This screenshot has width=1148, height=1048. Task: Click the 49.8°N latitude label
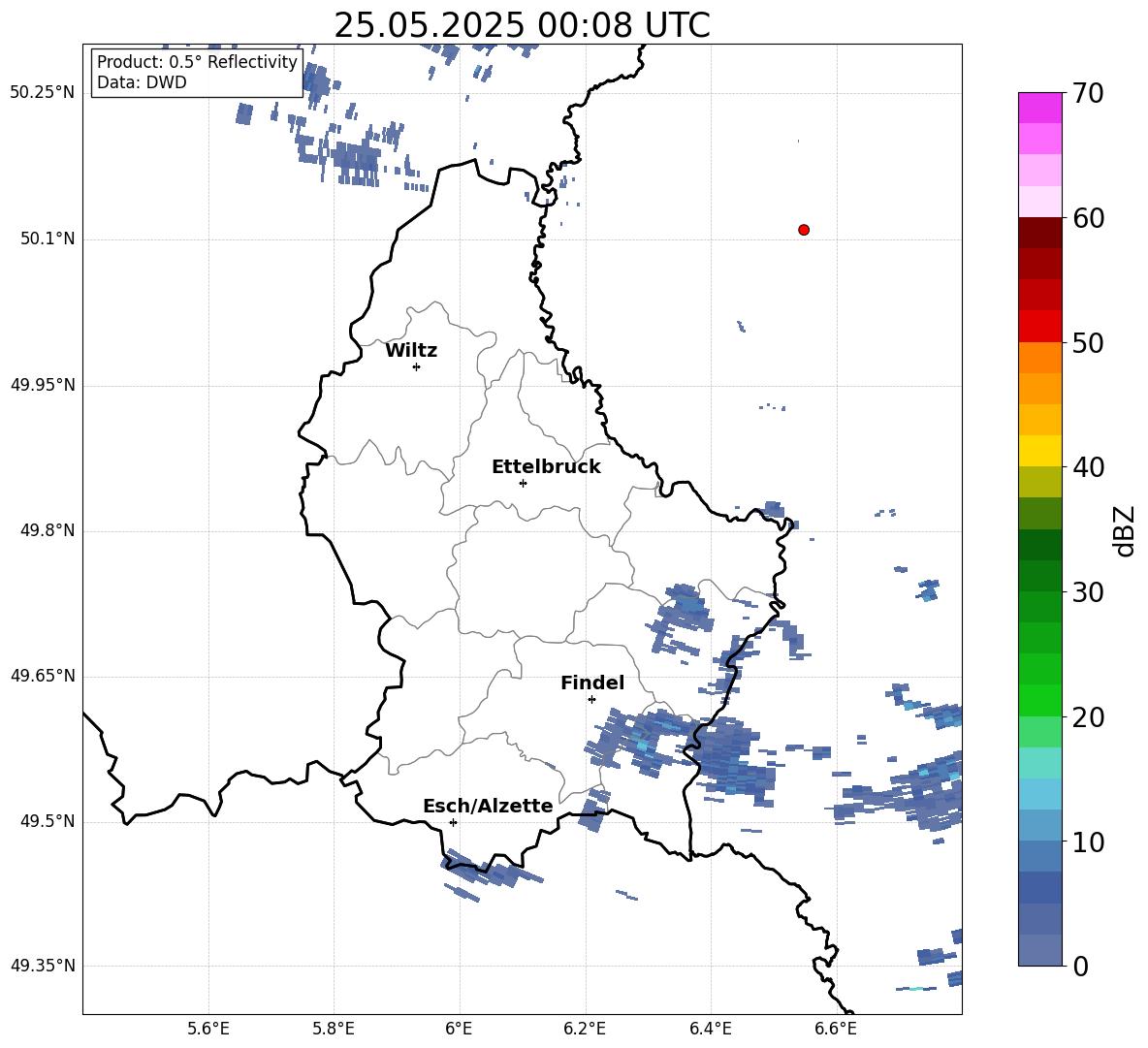pos(48,530)
